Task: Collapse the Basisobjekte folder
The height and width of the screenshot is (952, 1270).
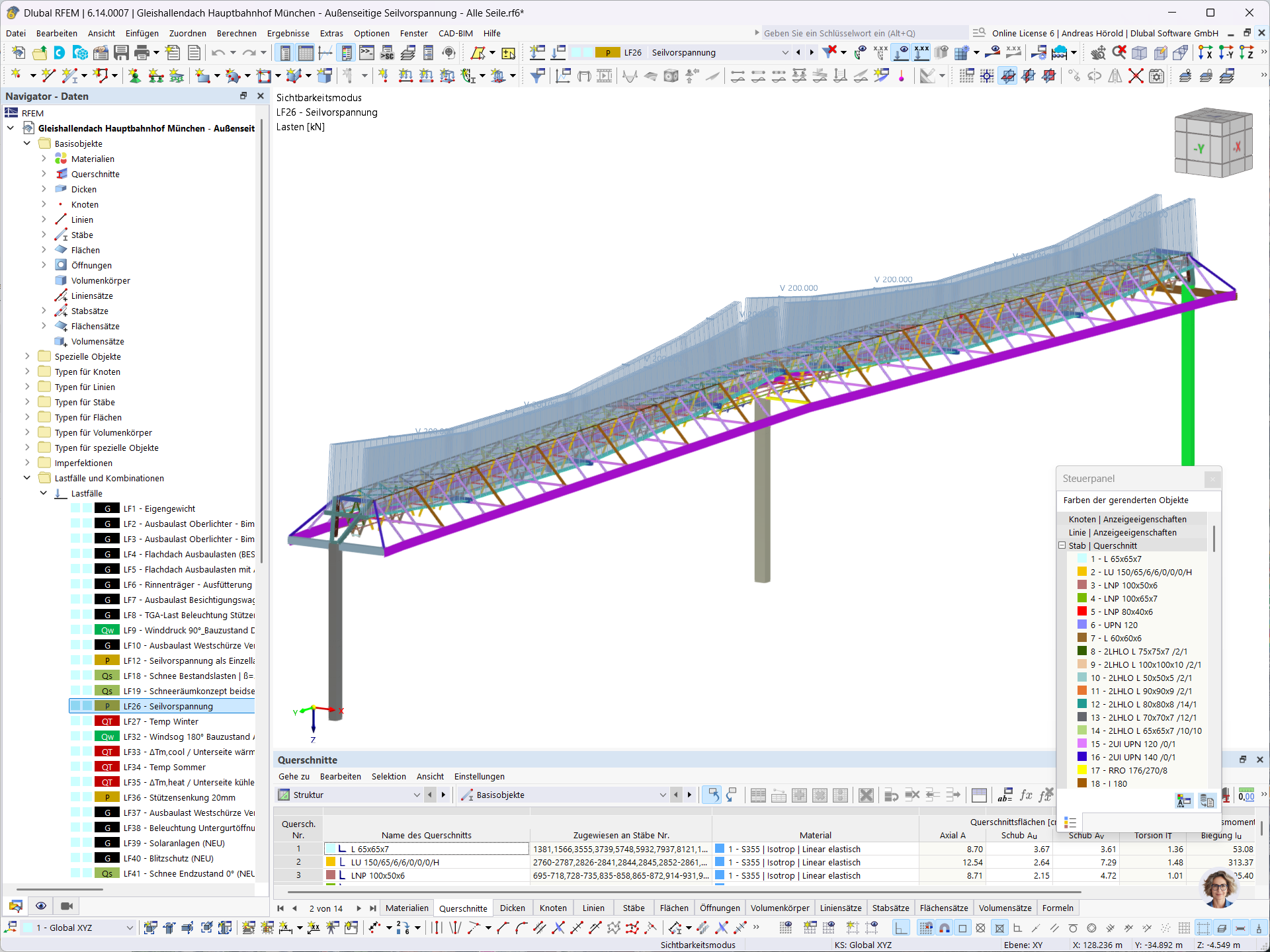Action: click(x=27, y=143)
